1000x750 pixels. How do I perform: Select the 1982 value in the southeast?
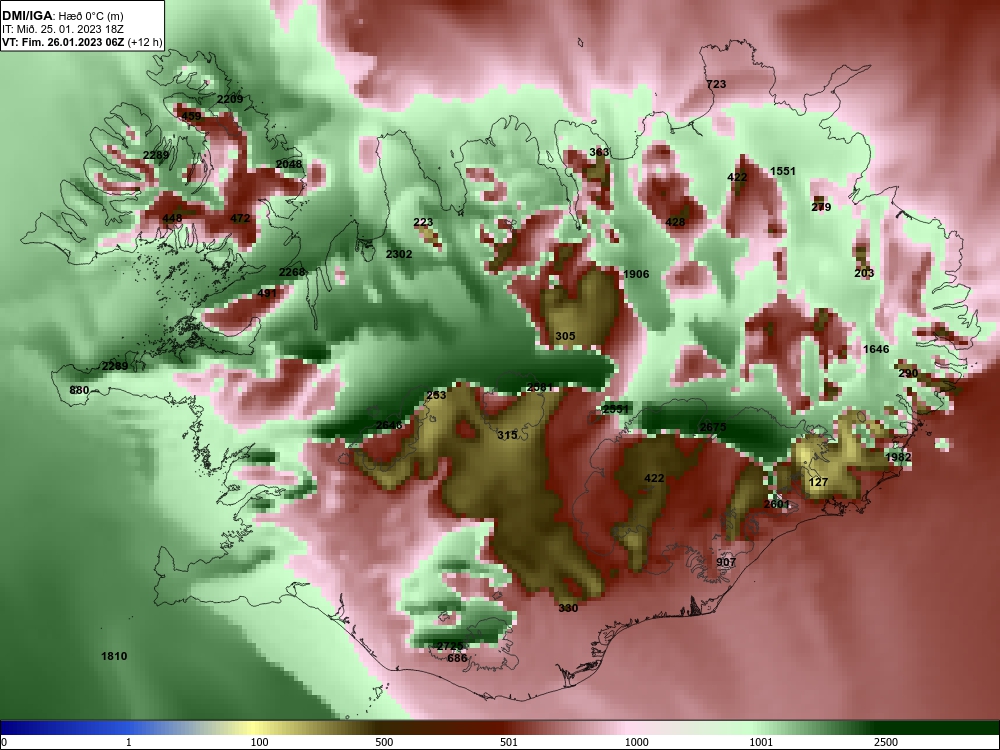[x=899, y=457]
